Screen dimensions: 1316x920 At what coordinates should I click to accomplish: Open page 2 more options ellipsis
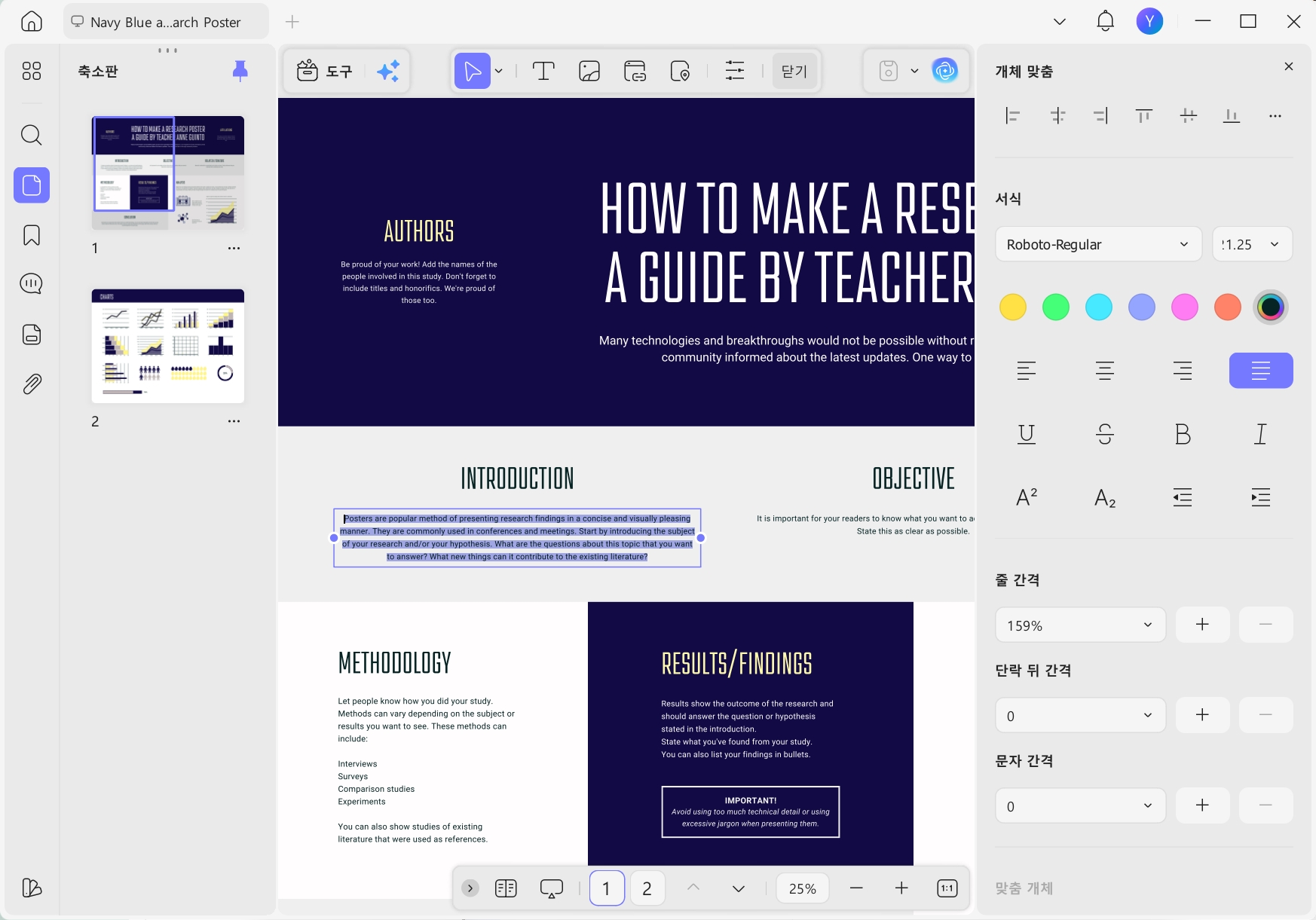click(x=234, y=421)
